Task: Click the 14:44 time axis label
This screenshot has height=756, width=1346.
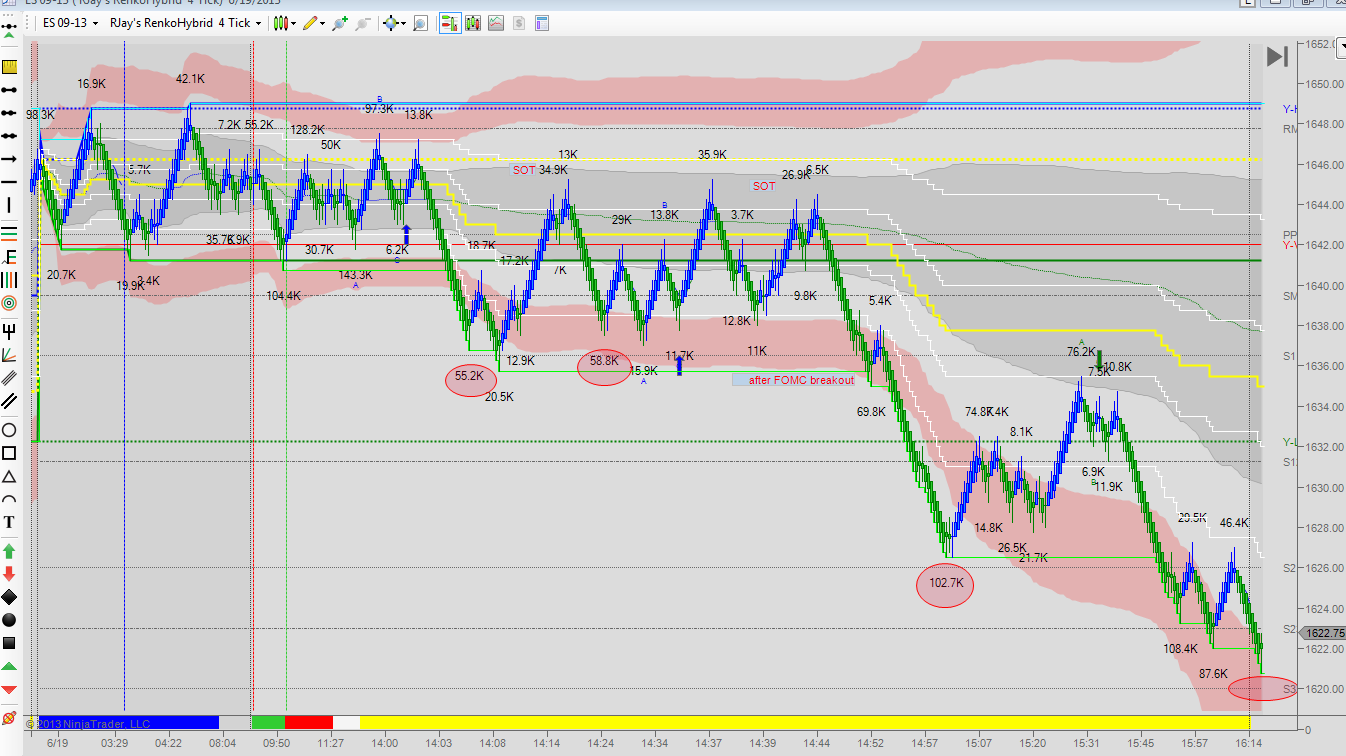Action: [x=817, y=744]
